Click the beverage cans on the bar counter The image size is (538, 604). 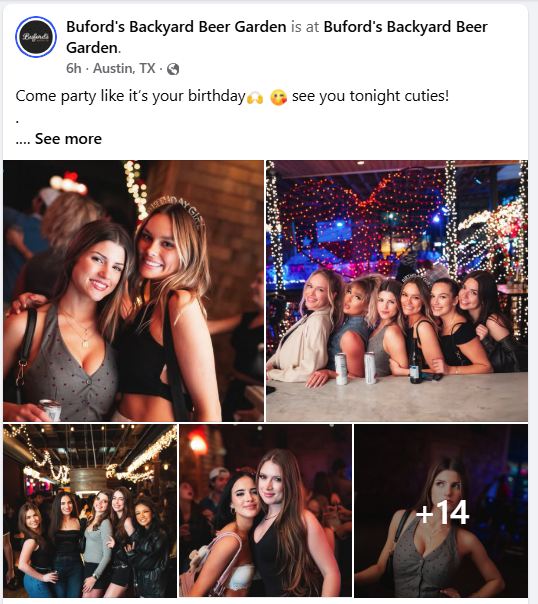pyautogui.click(x=355, y=368)
